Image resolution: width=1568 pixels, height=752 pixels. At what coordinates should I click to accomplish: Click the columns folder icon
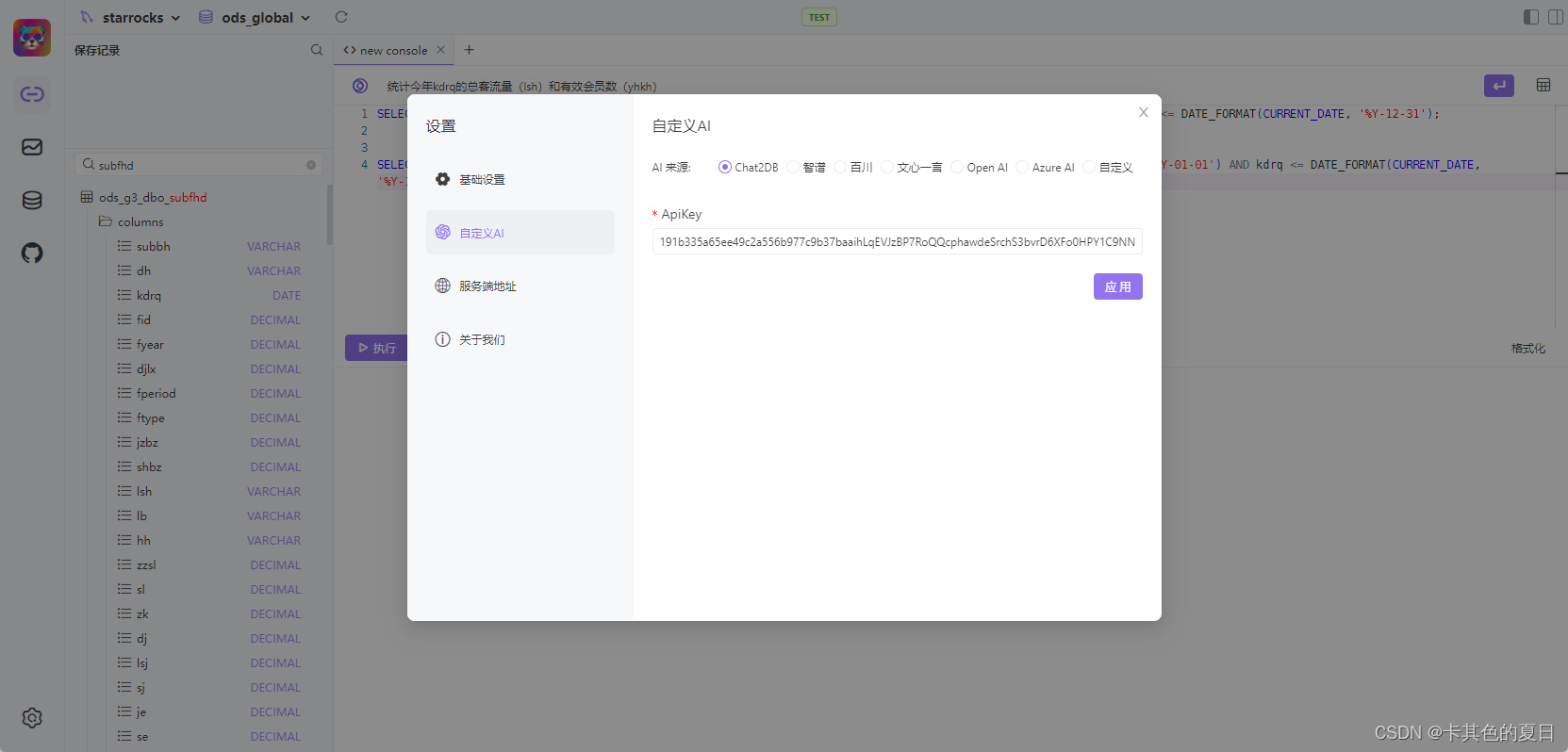coord(106,221)
